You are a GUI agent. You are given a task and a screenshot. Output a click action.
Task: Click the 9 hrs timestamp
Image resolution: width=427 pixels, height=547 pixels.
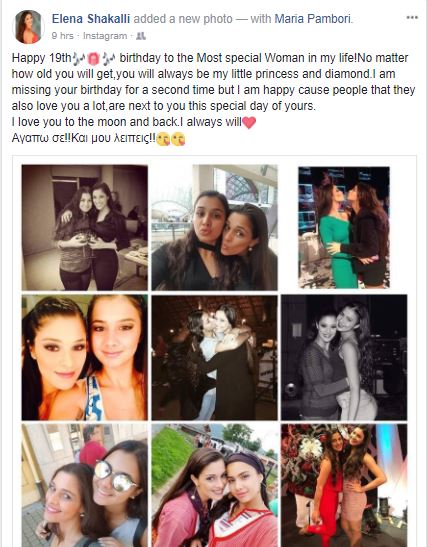(x=62, y=36)
